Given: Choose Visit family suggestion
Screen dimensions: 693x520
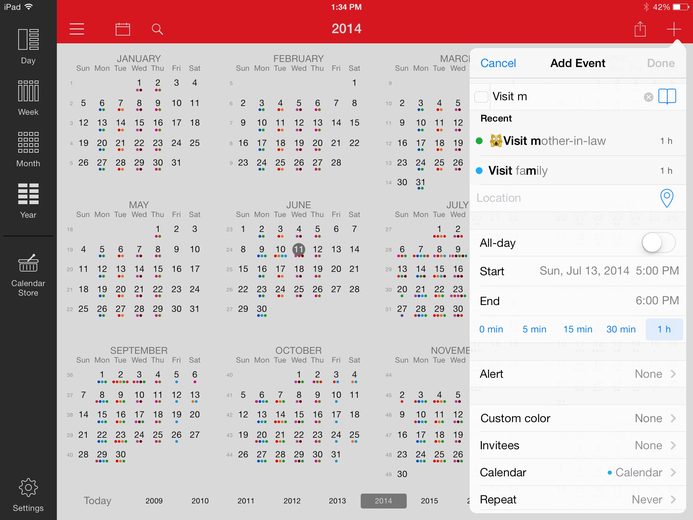Looking at the screenshot, I should point(578,171).
